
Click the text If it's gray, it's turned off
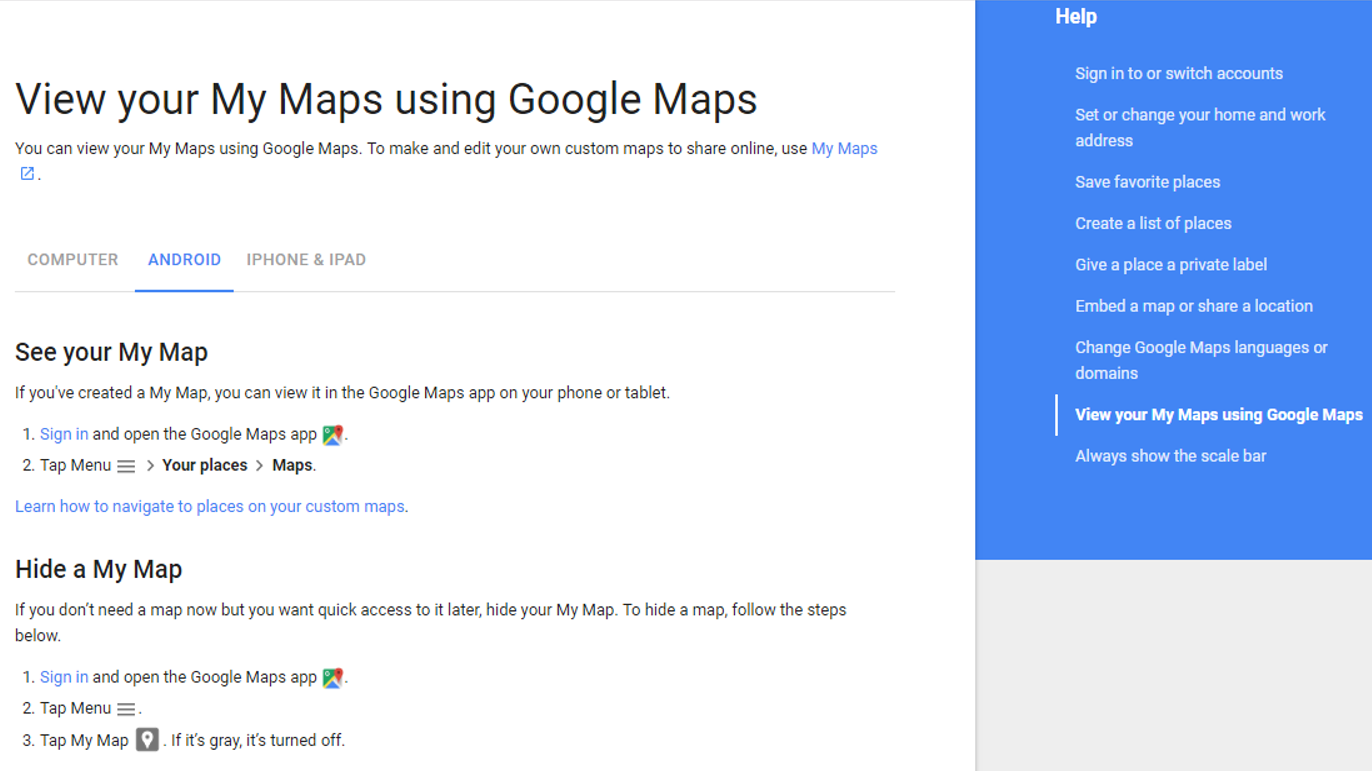click(x=258, y=740)
